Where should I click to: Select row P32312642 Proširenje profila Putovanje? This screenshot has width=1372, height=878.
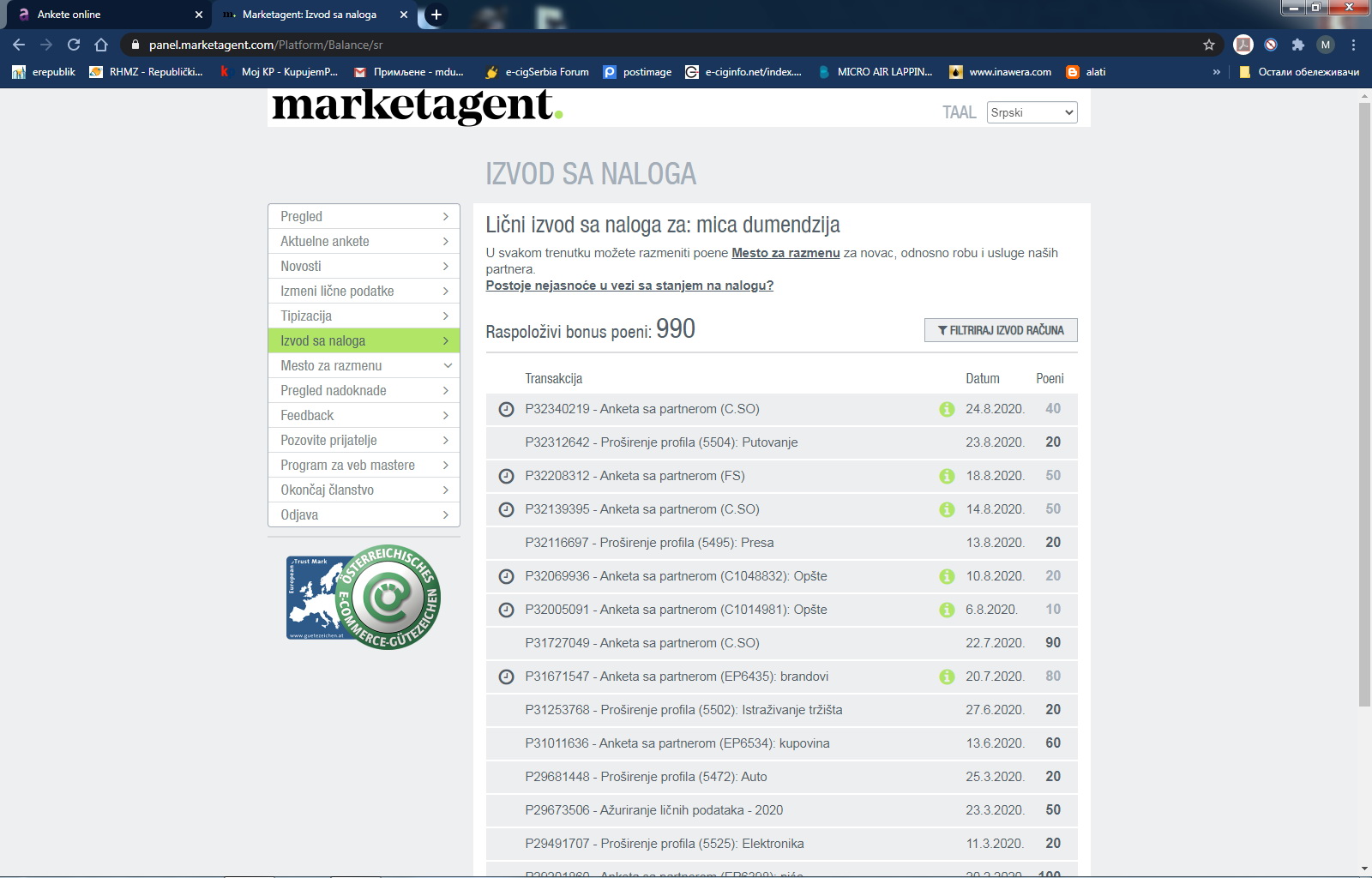point(781,442)
